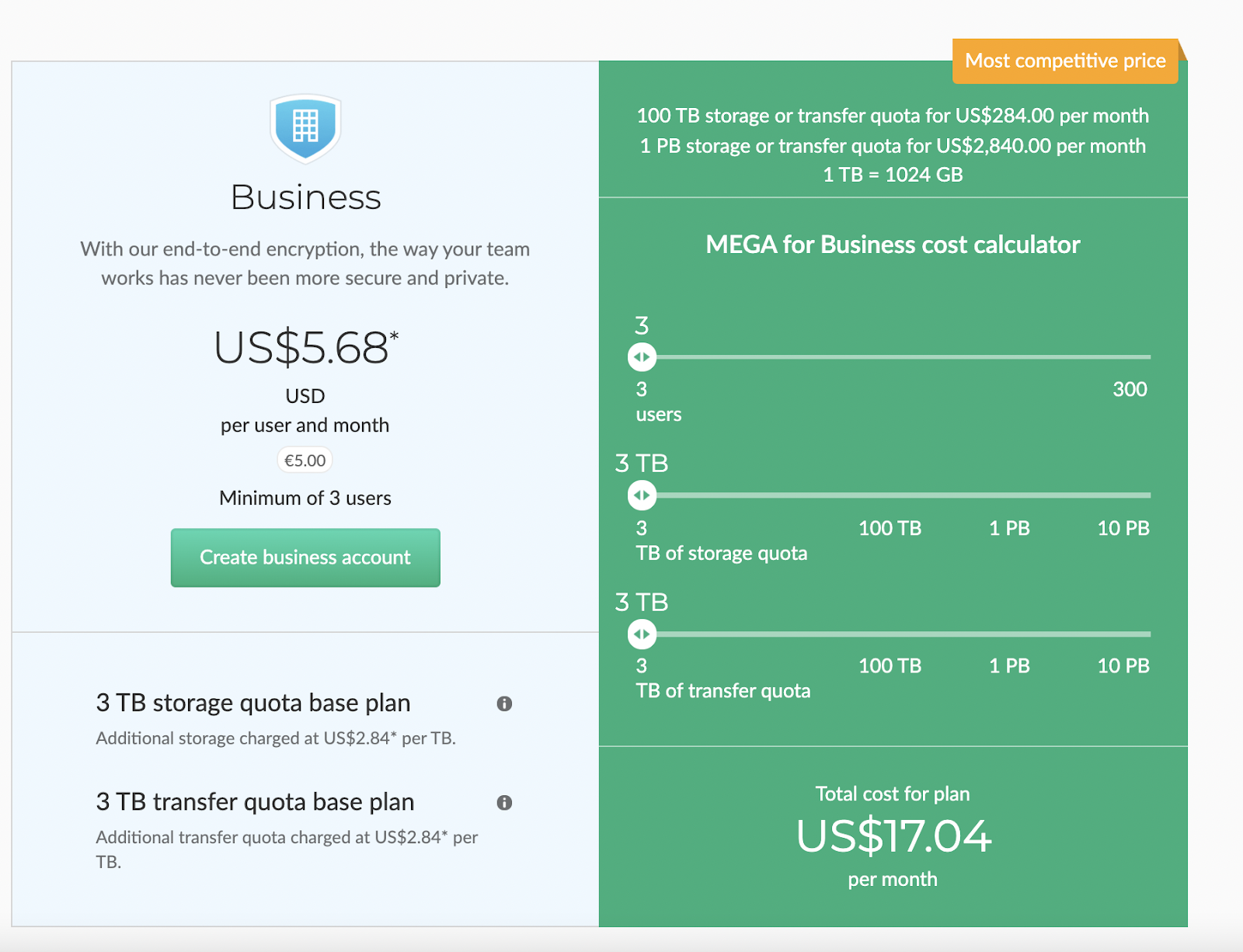Click 1 PB mark on transfer quota slider
This screenshot has width=1243, height=952.
point(1009,665)
